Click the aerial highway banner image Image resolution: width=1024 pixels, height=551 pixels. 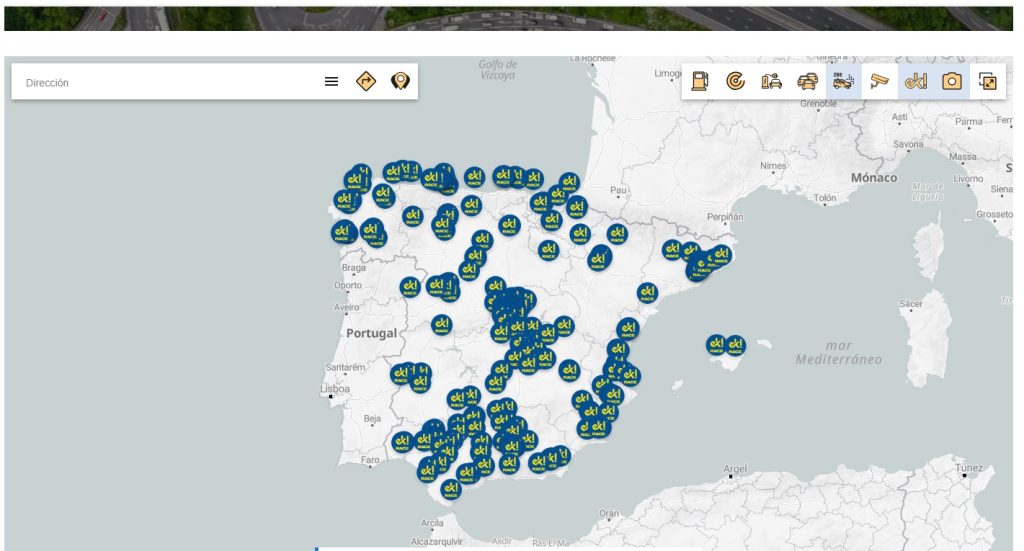(508, 18)
